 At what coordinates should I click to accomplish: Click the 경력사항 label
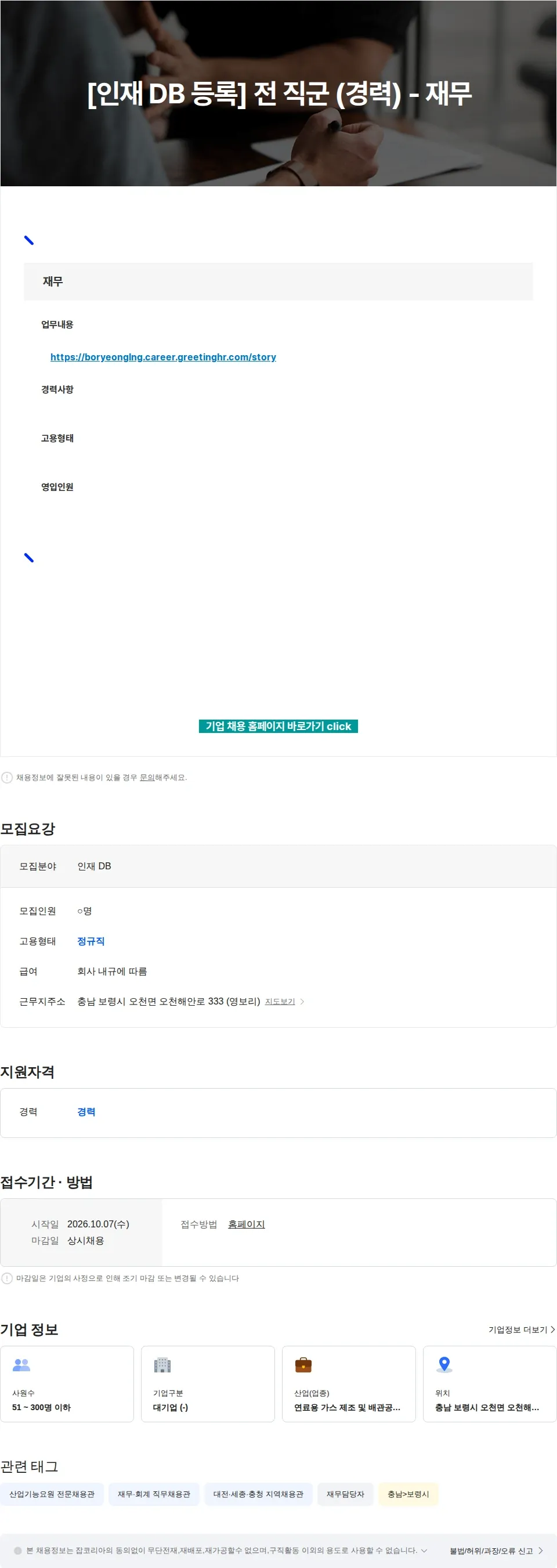57,389
